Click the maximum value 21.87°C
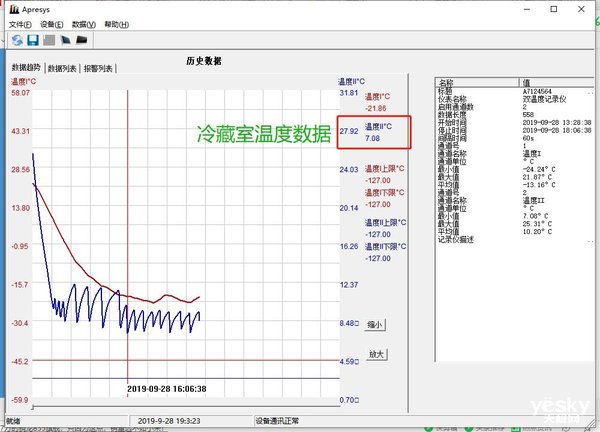Screen dimensions: 600x432 pos(537,177)
